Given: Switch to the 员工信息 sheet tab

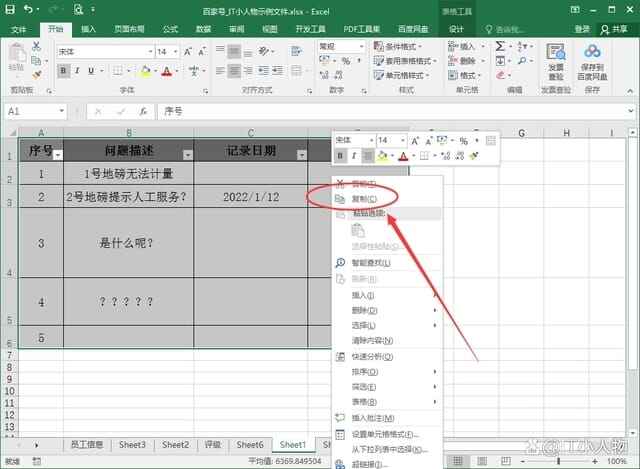Looking at the screenshot, I should pos(86,444).
